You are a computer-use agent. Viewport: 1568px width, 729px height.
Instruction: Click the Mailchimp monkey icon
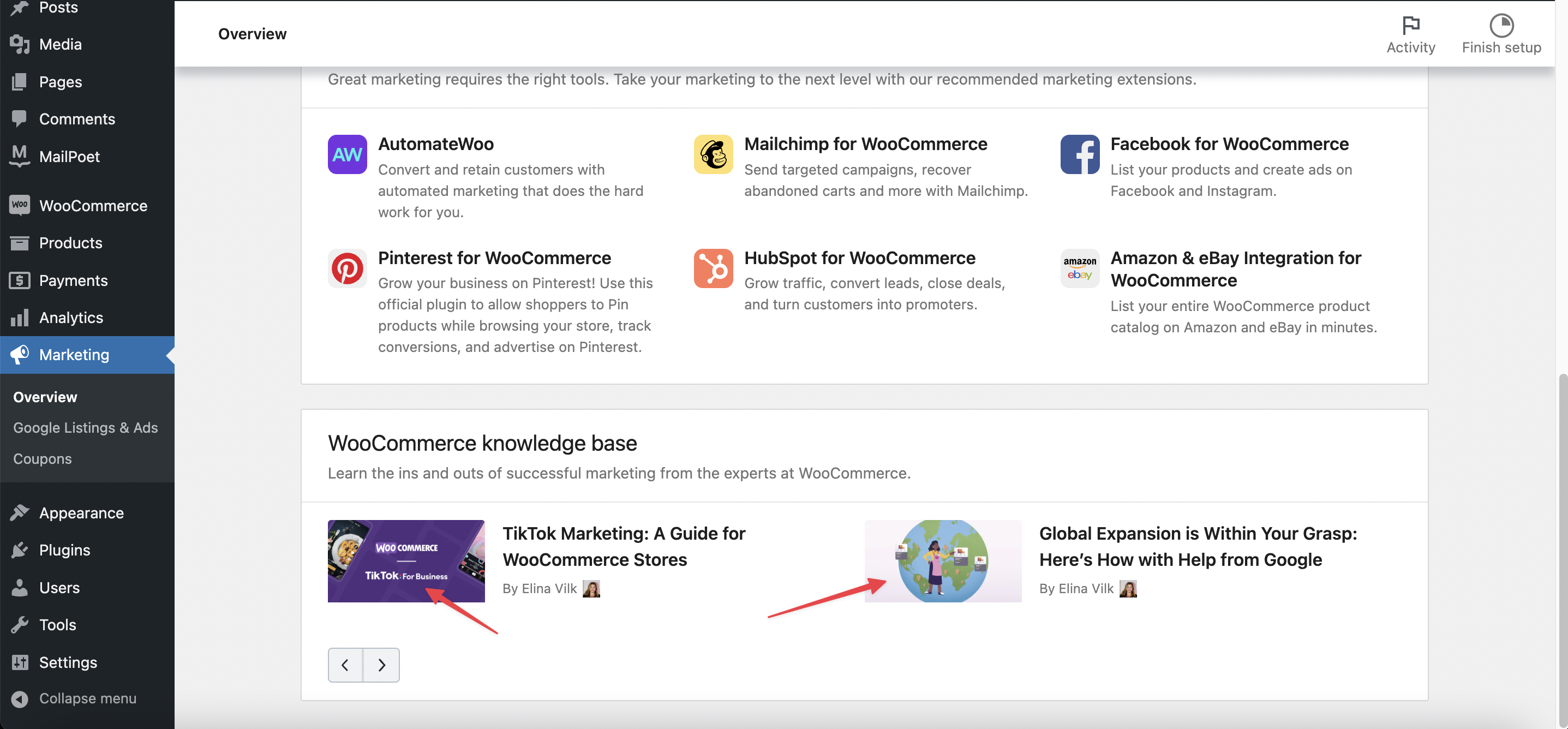pyautogui.click(x=713, y=154)
